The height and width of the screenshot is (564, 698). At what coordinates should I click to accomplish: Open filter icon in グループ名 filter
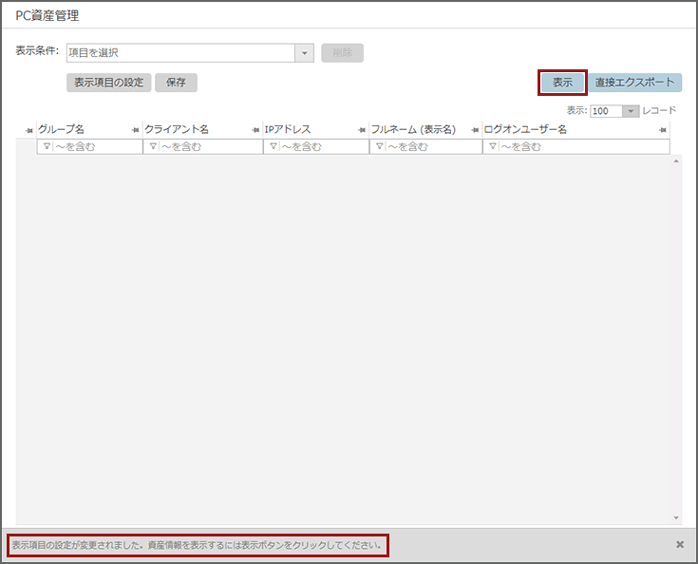coord(47,146)
